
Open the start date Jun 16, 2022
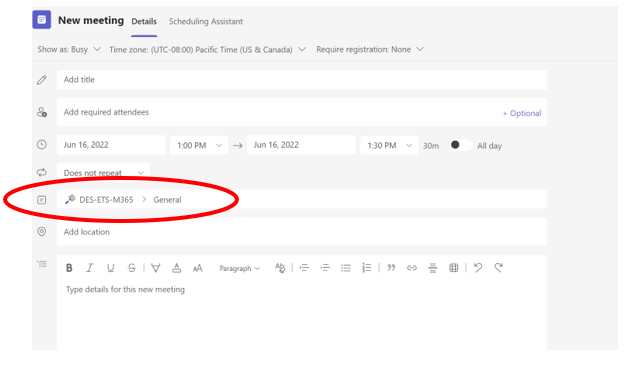click(x=111, y=145)
